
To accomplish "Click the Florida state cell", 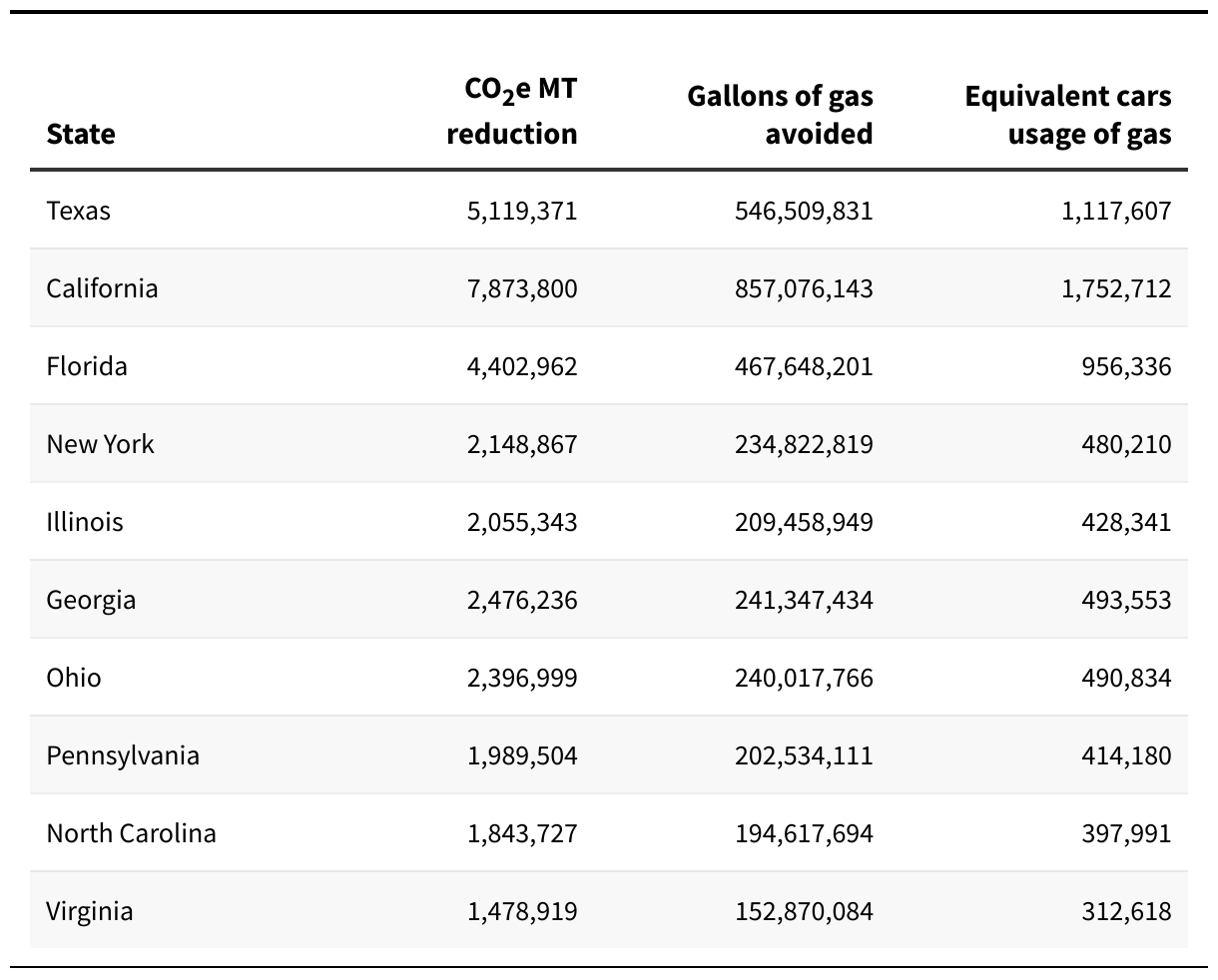I will coord(87,366).
